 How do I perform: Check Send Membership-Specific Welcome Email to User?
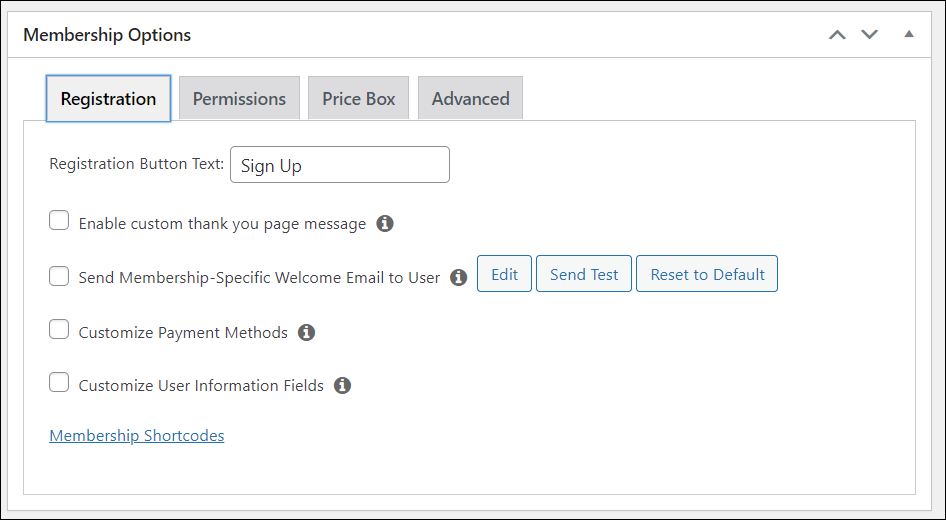60,276
